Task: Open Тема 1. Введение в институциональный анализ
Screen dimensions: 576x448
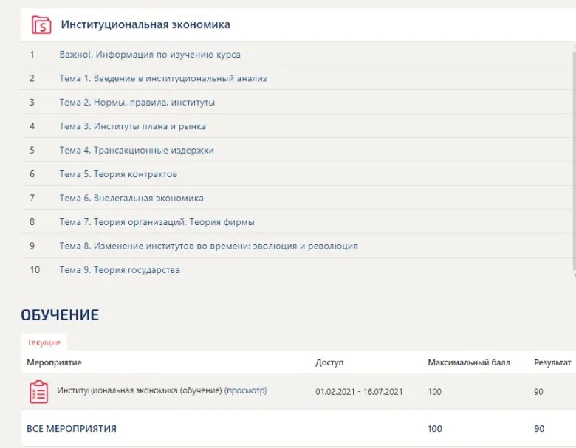Action: pos(163,79)
